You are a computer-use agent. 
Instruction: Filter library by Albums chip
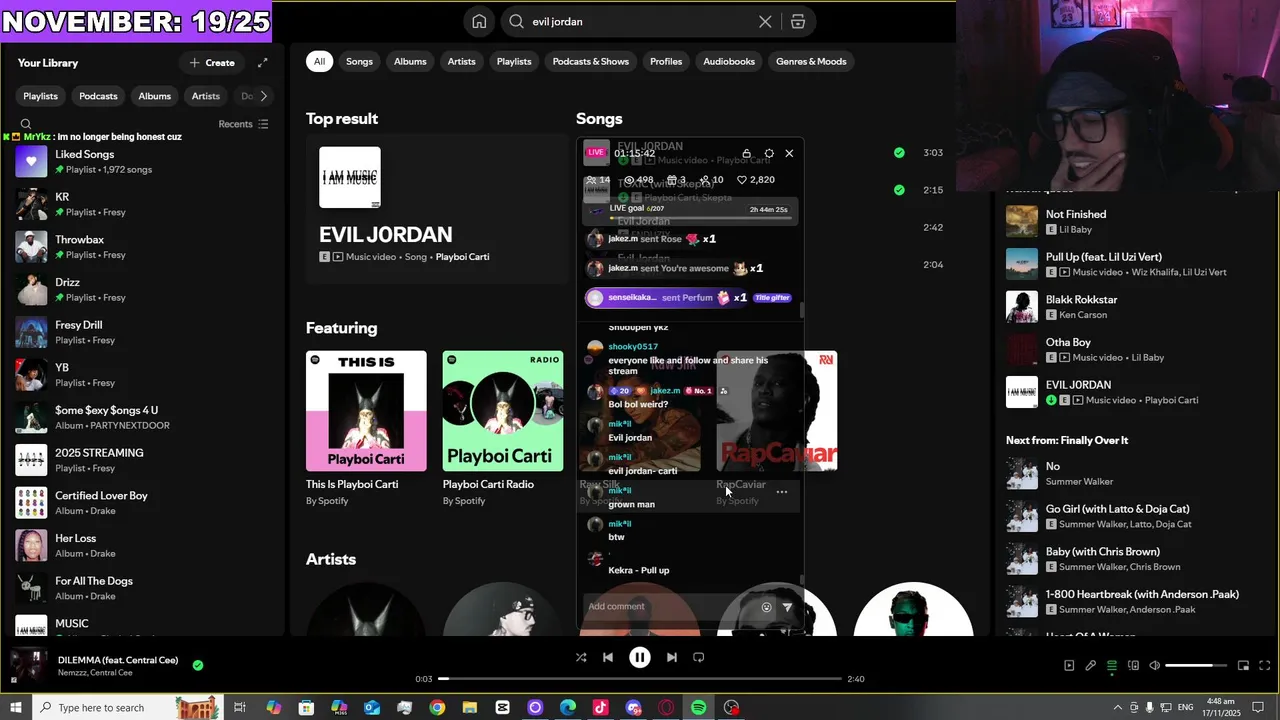pos(154,96)
